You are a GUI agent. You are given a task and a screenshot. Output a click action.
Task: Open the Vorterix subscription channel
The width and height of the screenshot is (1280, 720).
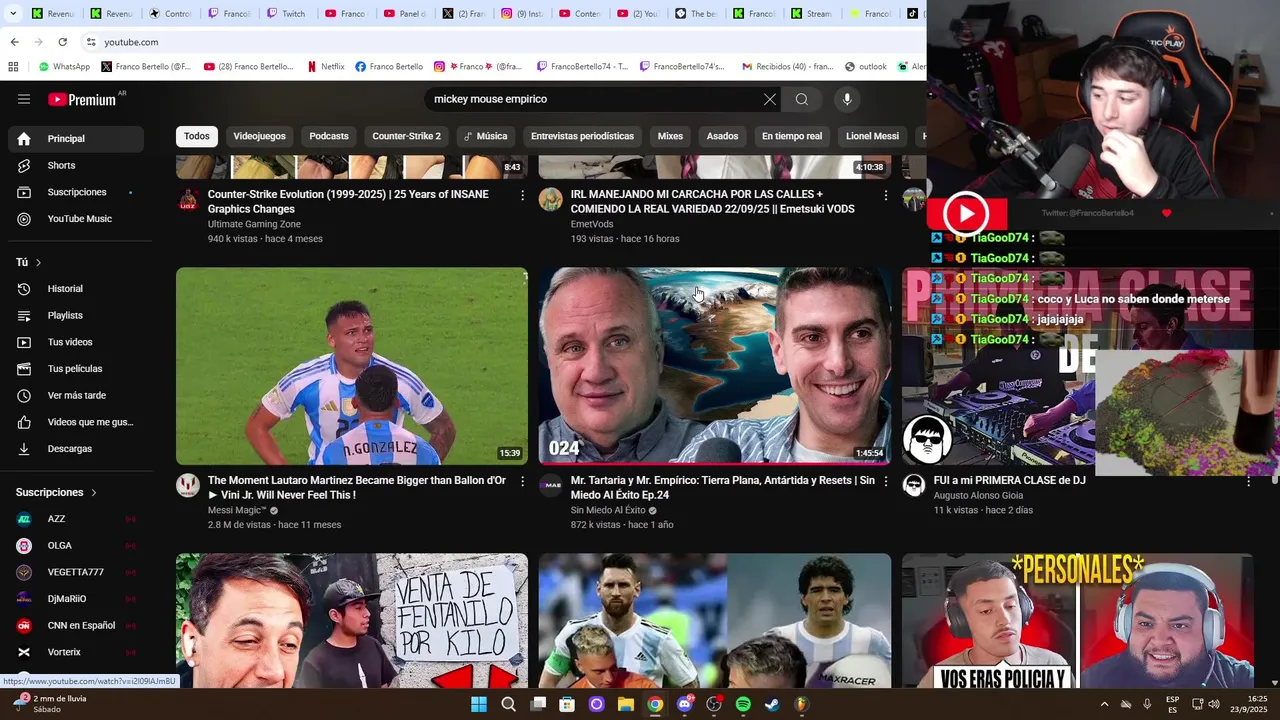(x=76, y=652)
